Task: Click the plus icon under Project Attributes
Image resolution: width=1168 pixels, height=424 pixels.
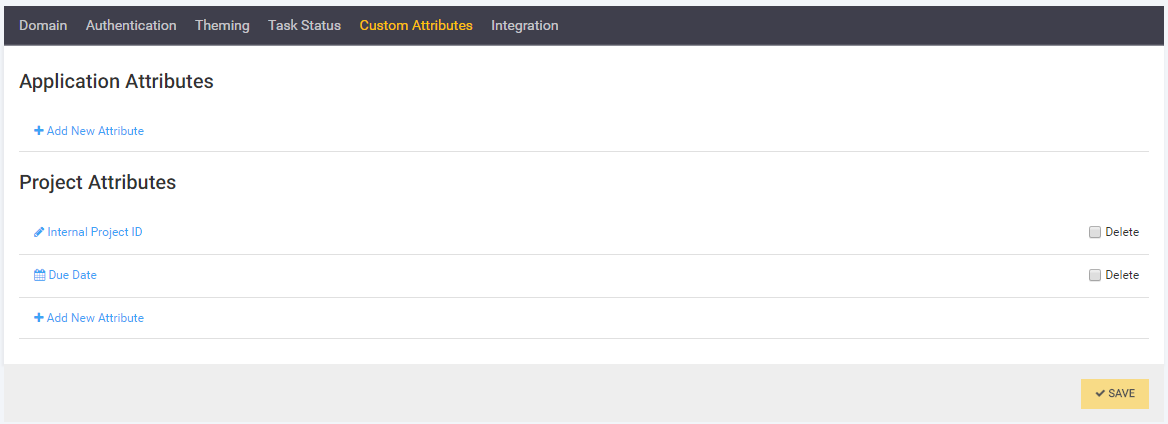Action: tap(39, 318)
